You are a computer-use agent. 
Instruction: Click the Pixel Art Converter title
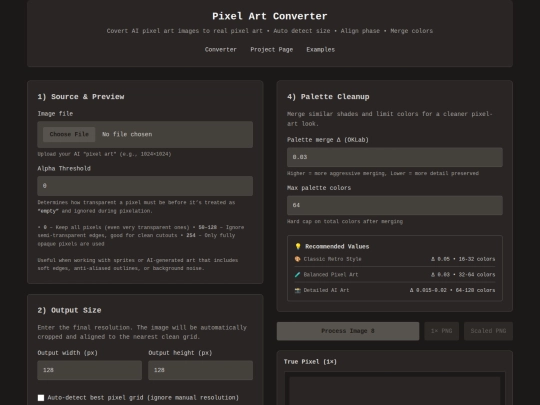point(270,16)
